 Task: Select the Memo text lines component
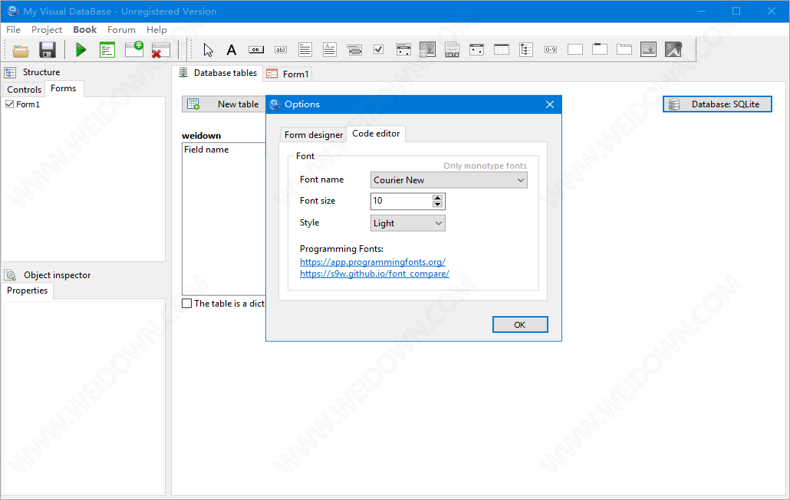[305, 49]
